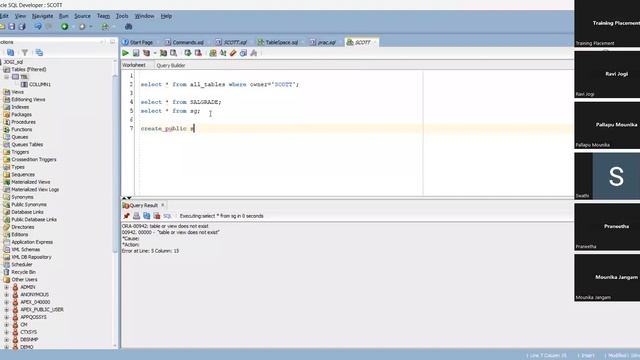Click the Save icon in main toolbar

[11, 27]
